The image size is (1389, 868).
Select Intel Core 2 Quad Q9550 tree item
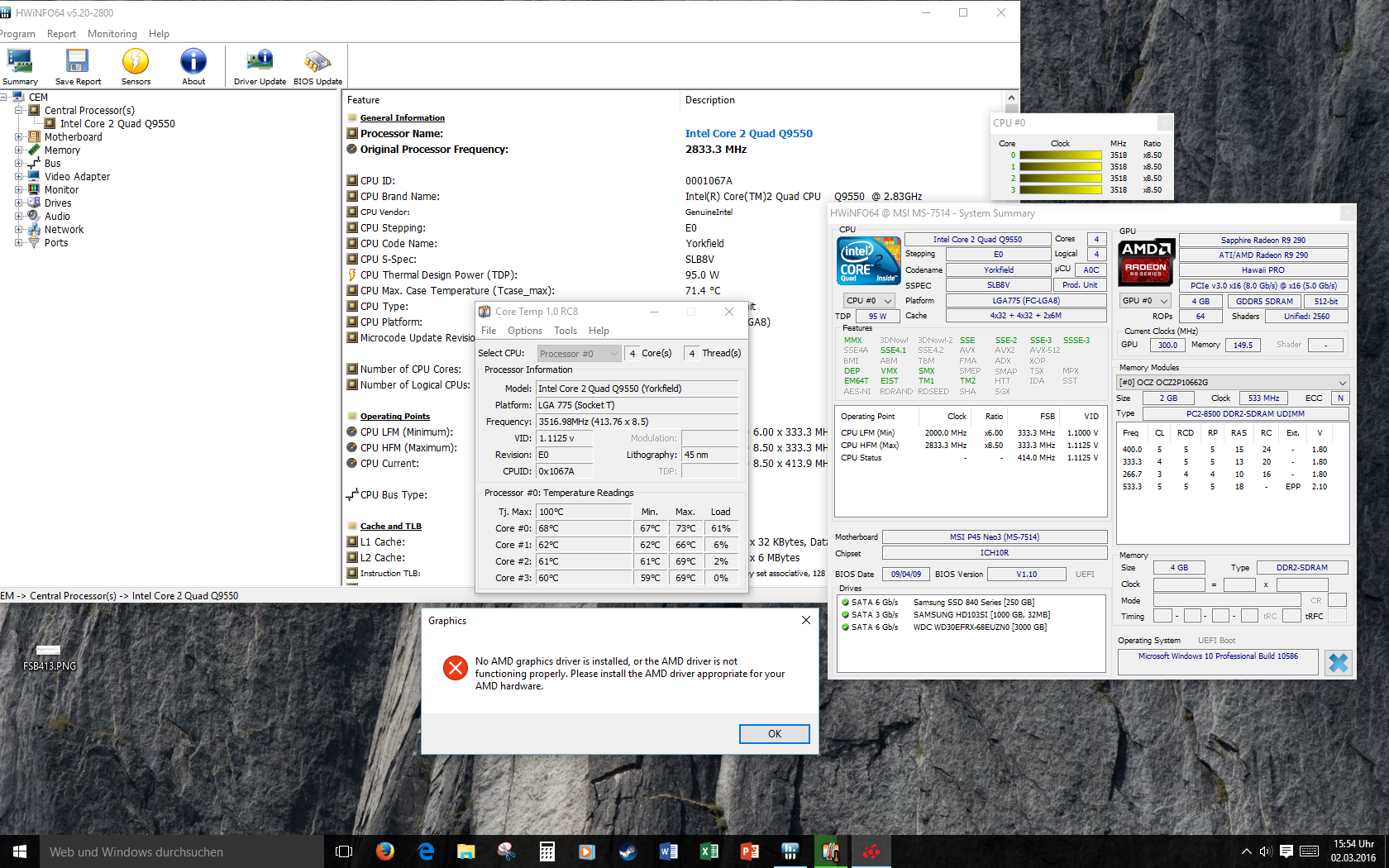tap(117, 123)
